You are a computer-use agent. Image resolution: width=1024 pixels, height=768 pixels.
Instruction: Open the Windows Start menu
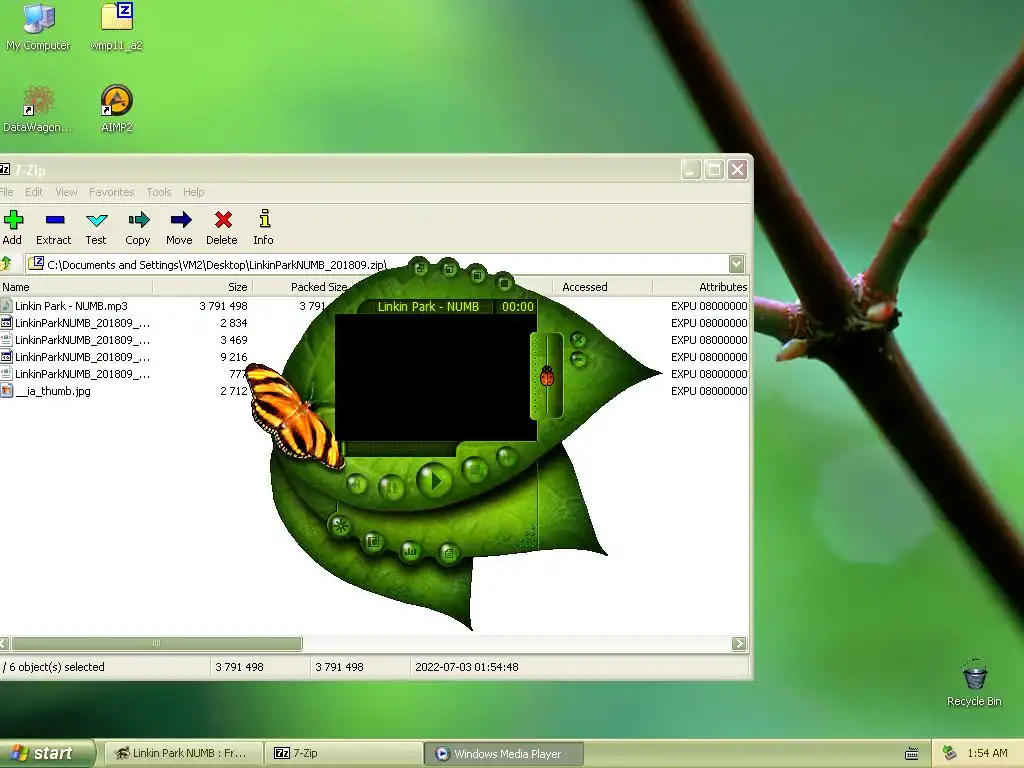47,753
